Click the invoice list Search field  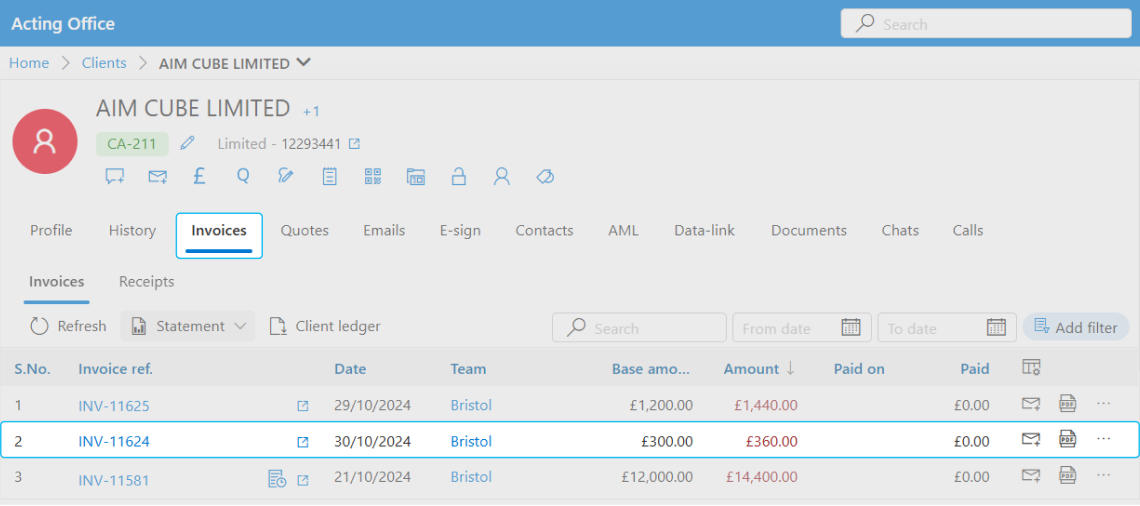tap(640, 328)
